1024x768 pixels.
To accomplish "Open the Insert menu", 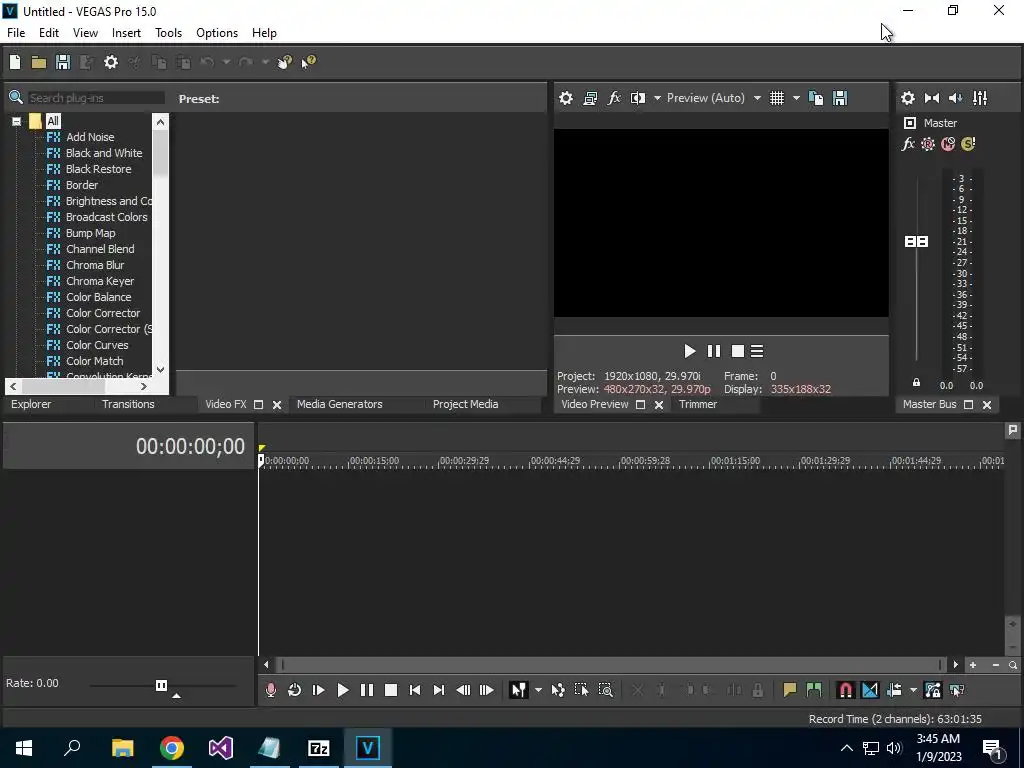I will tap(126, 33).
